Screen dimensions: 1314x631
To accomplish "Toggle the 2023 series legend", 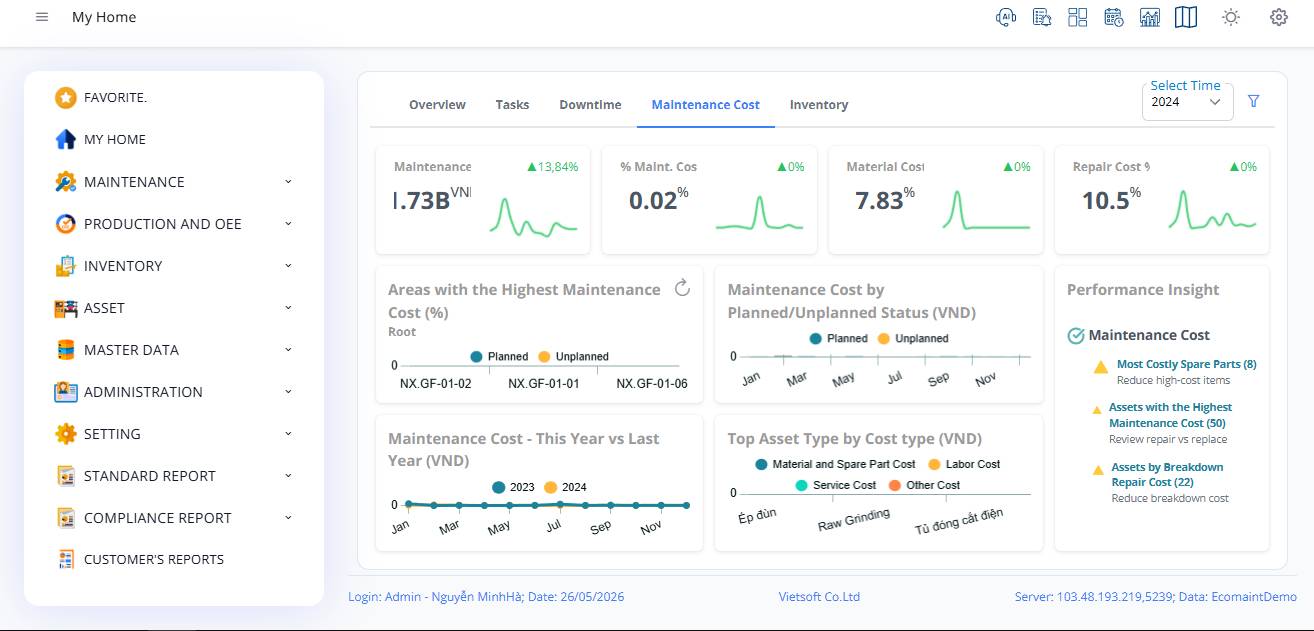I will pyautogui.click(x=514, y=487).
